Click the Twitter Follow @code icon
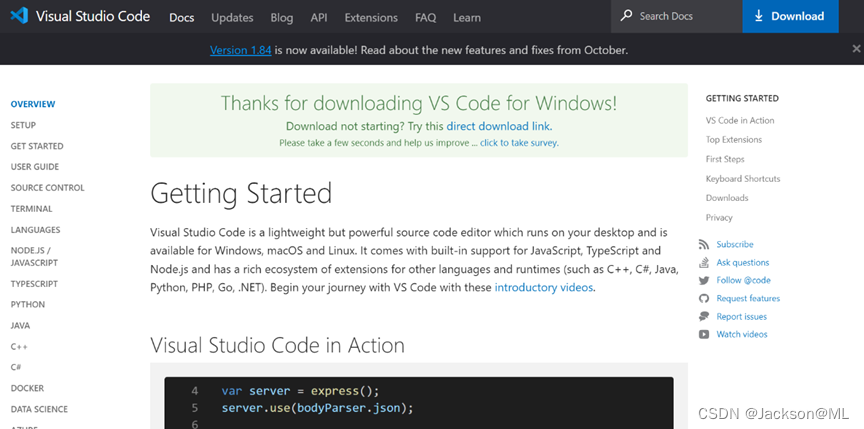This screenshot has width=864, height=429. pyautogui.click(x=704, y=280)
